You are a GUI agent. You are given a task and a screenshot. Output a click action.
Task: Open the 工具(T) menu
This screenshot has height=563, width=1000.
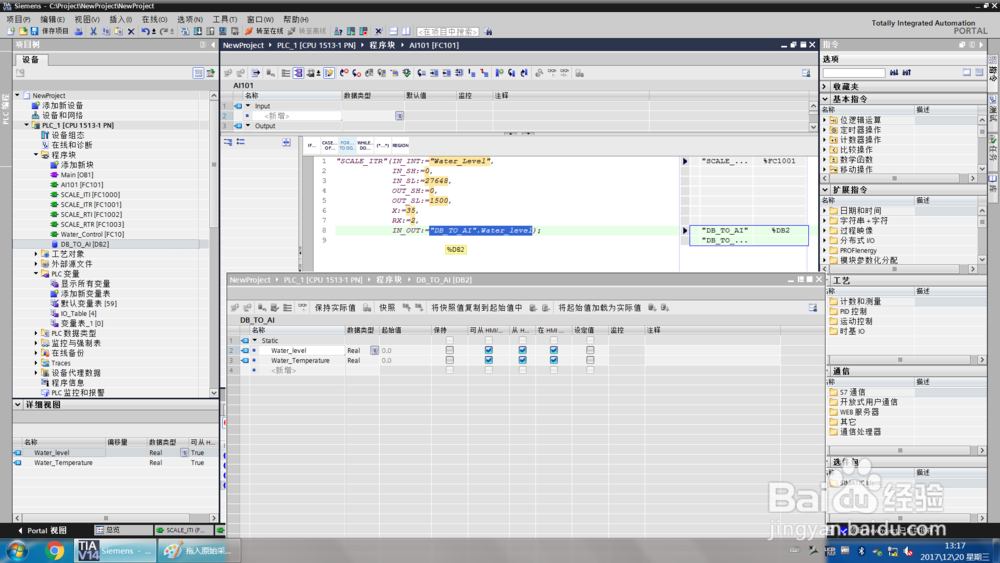(224, 19)
